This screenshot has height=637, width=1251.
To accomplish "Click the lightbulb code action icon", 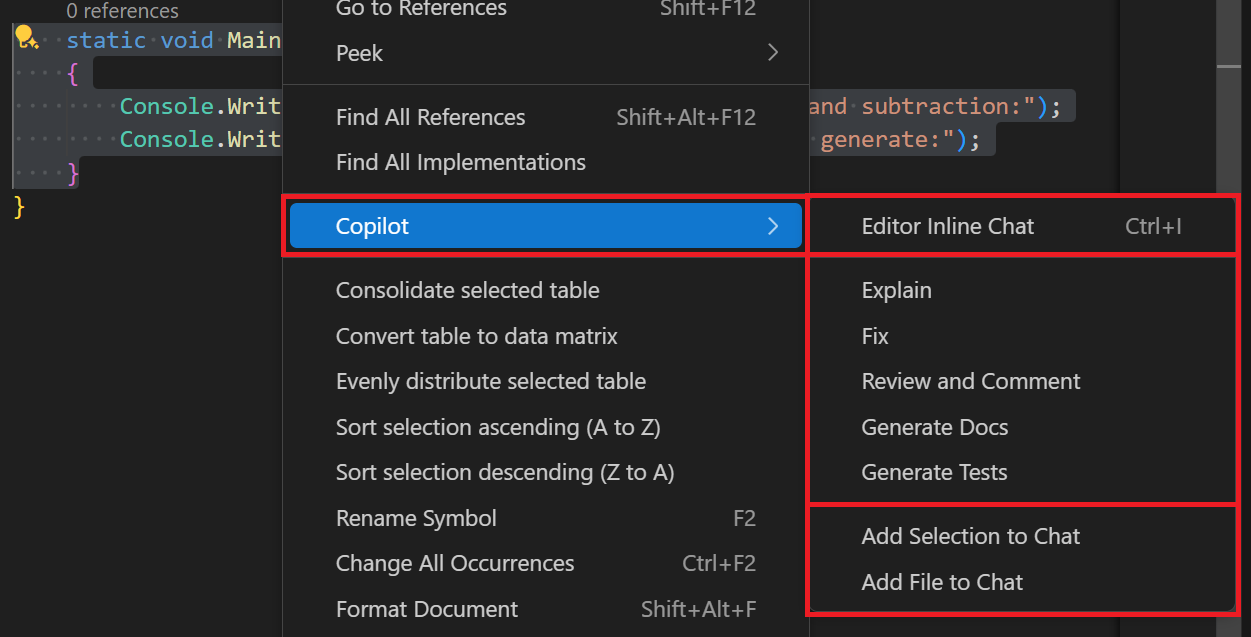I will (26, 40).
